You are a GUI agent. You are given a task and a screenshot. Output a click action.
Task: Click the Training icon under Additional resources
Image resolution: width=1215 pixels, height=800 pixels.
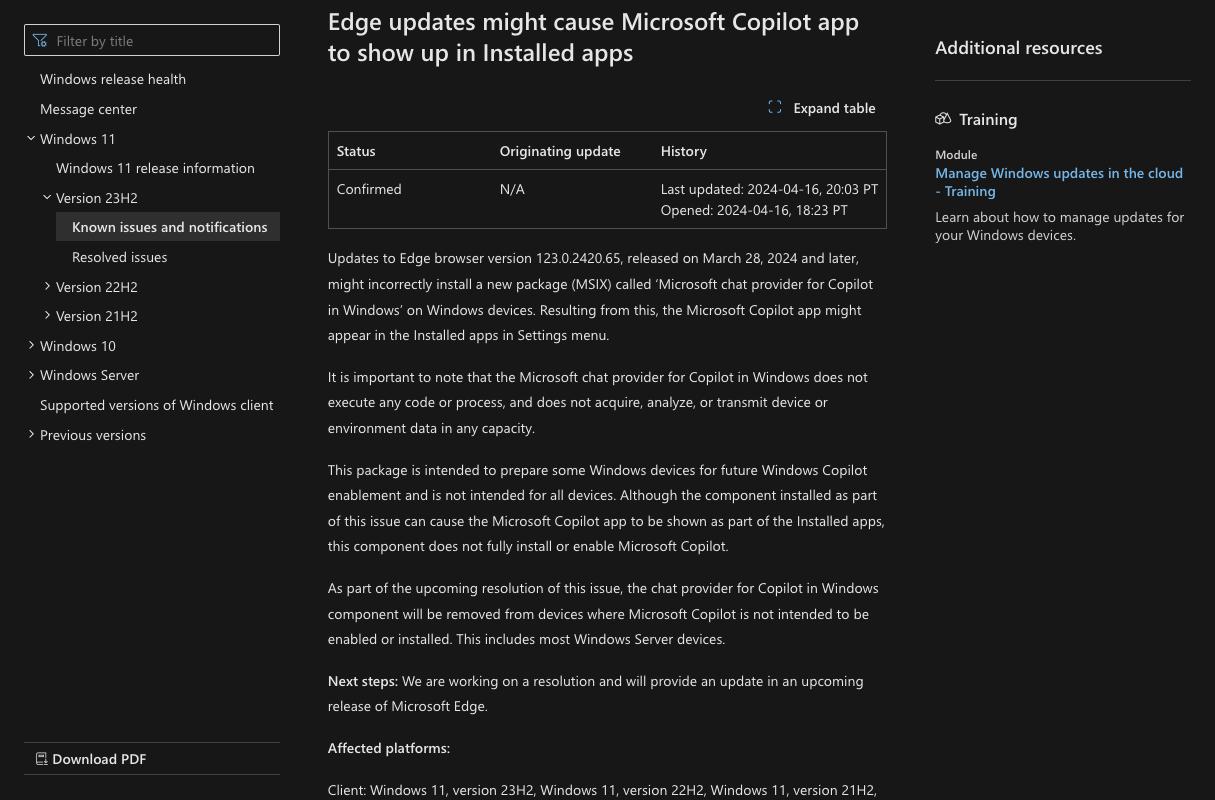(x=943, y=119)
